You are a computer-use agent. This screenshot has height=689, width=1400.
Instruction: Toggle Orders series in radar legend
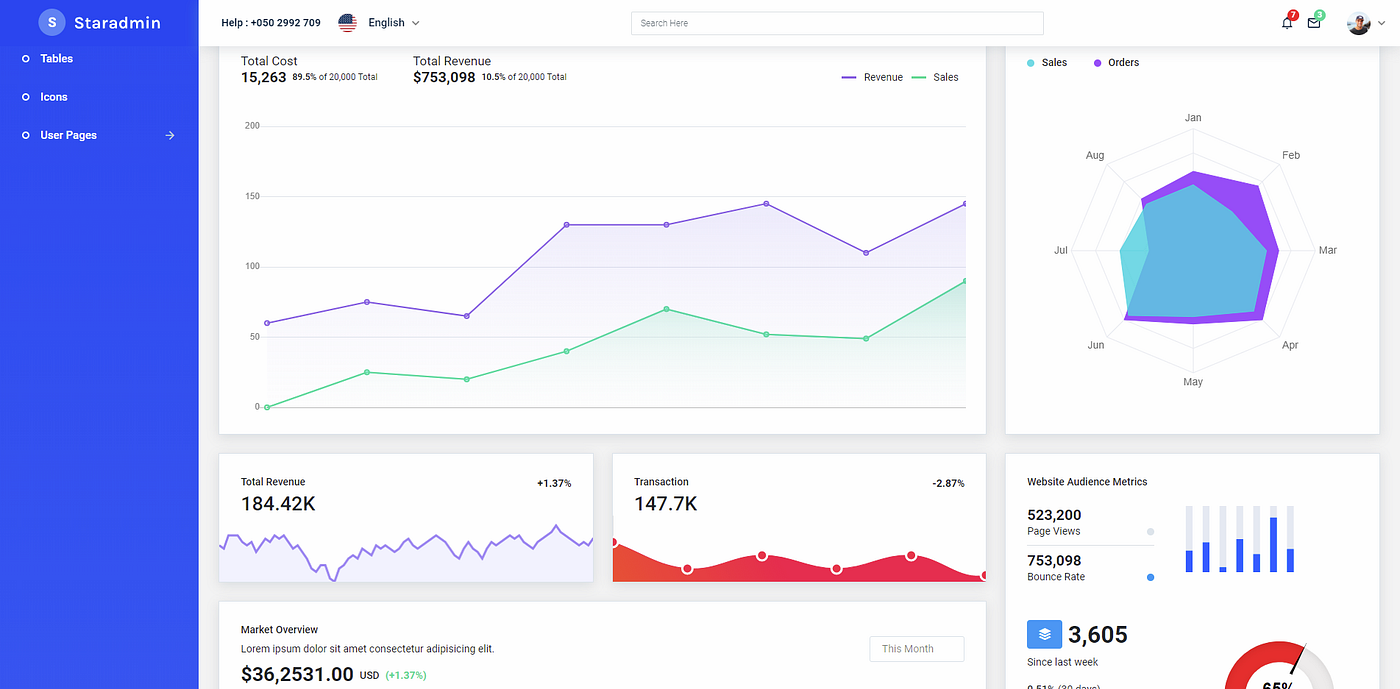click(1116, 63)
